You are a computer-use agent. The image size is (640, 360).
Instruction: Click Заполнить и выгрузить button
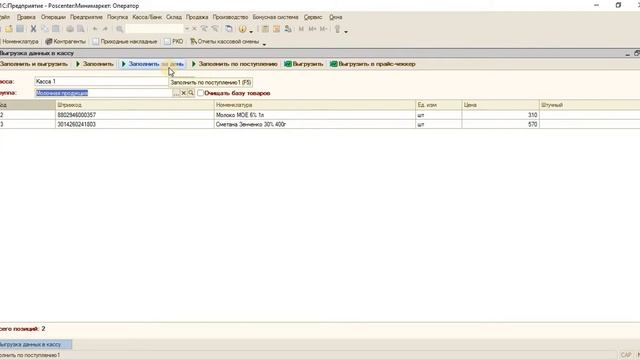33,64
